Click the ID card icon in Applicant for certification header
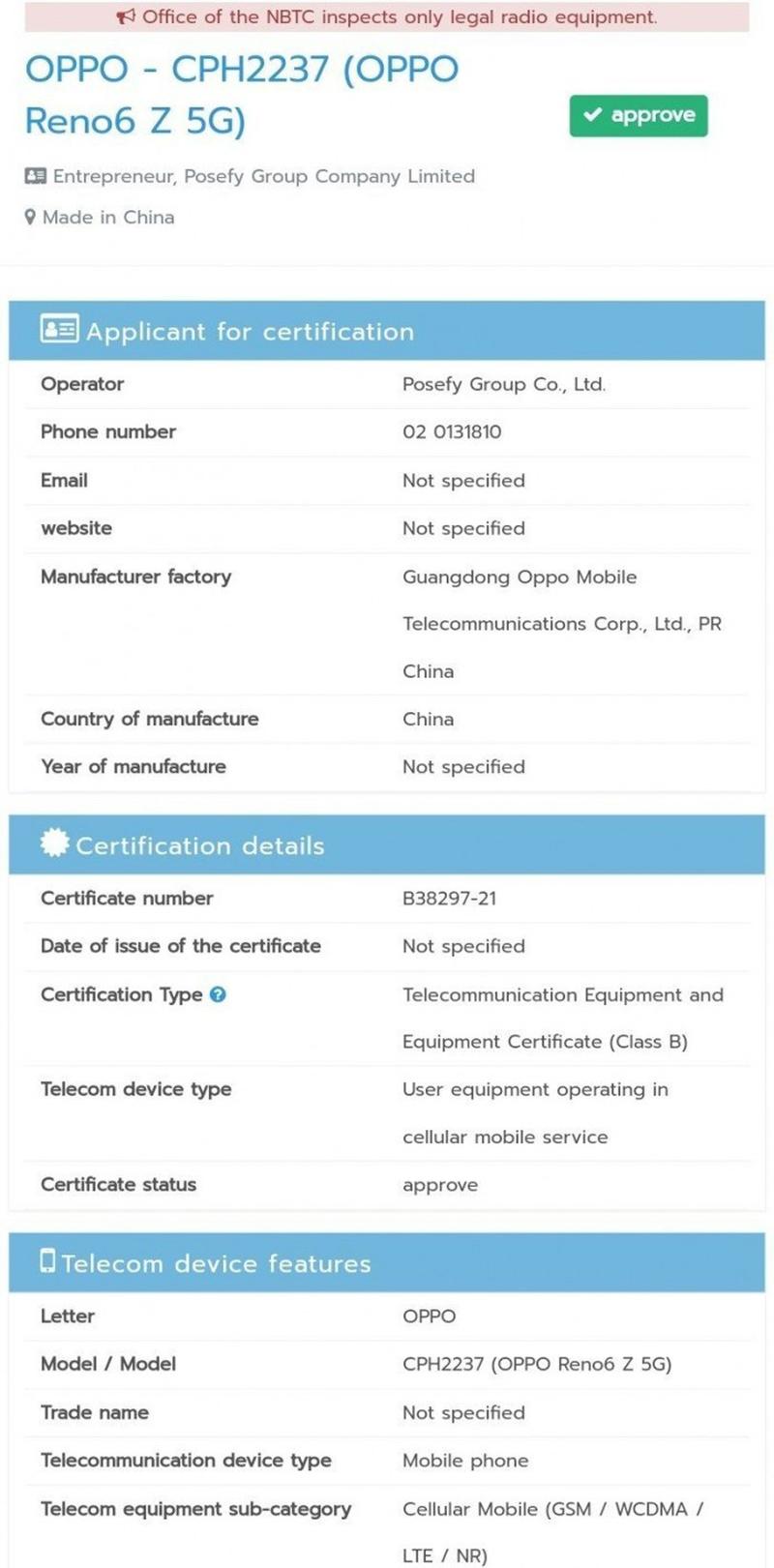Screen dimensions: 774x1568 click(59, 329)
